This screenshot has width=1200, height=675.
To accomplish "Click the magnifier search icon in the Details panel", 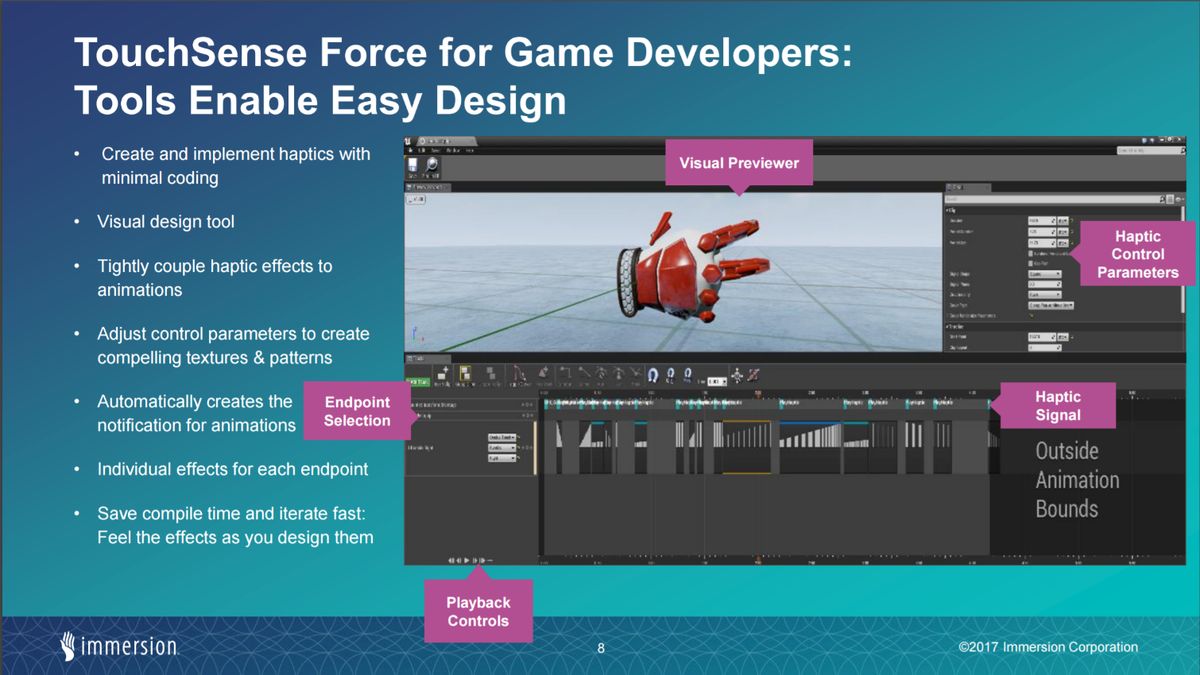I will click(1162, 198).
